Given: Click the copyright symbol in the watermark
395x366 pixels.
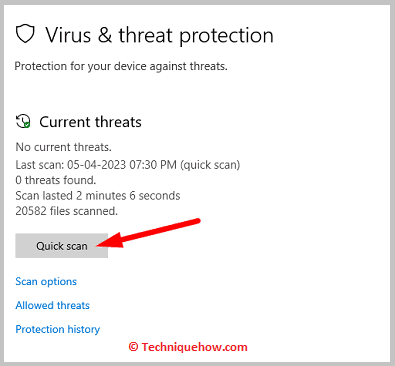Looking at the screenshot, I should [133, 347].
